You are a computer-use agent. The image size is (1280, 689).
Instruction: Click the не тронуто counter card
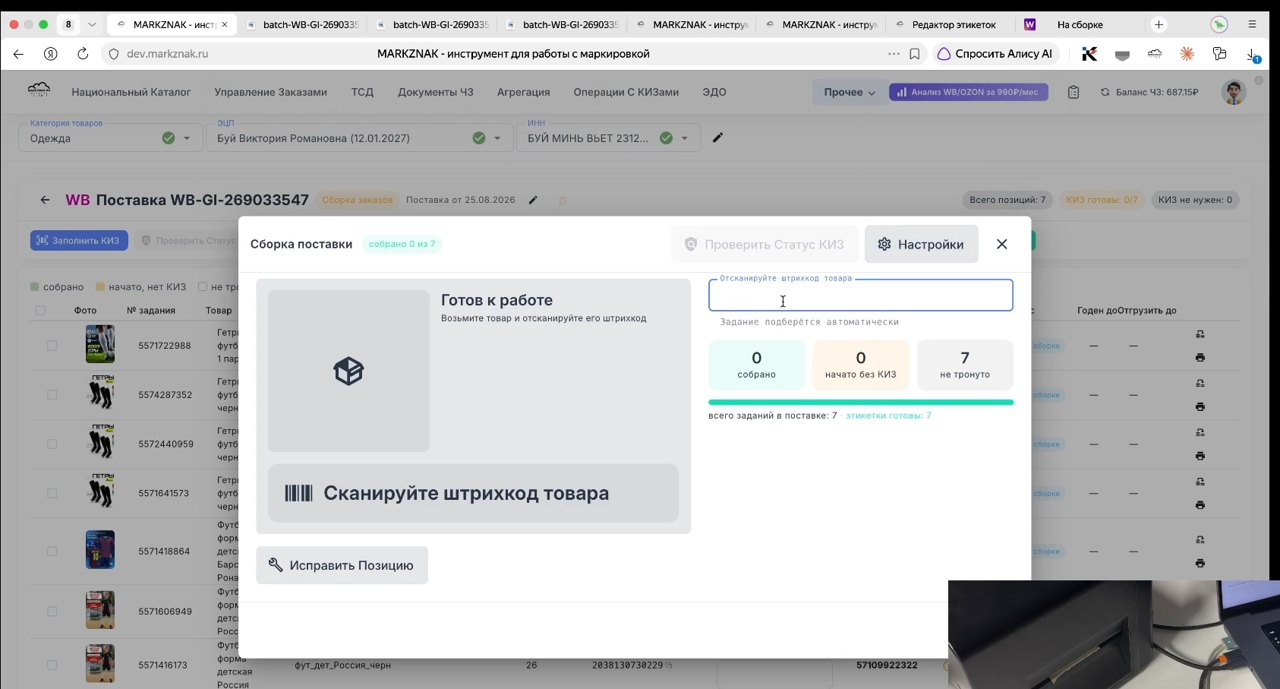(965, 364)
